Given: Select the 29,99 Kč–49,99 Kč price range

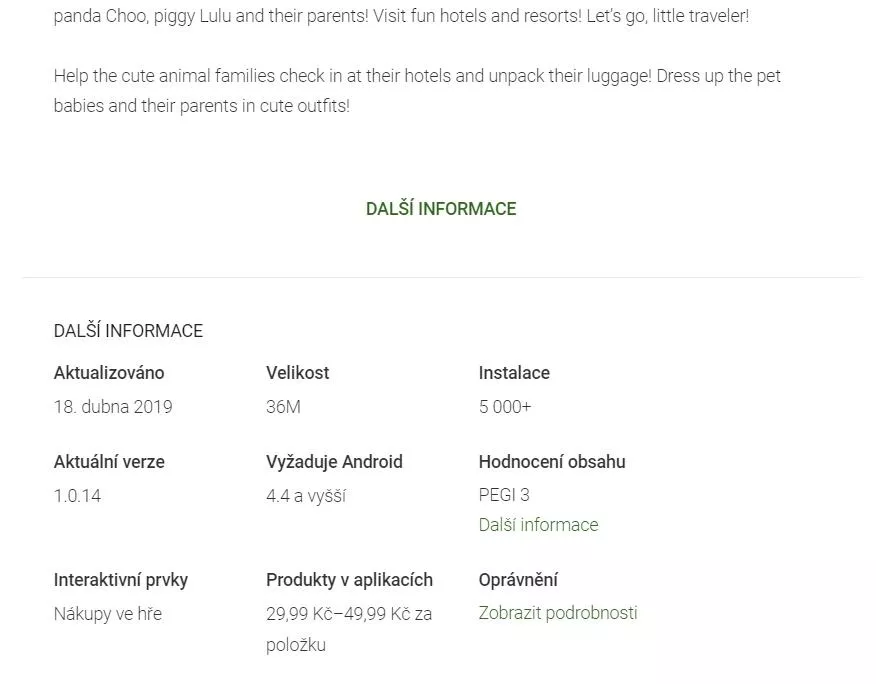Looking at the screenshot, I should coord(338,614).
